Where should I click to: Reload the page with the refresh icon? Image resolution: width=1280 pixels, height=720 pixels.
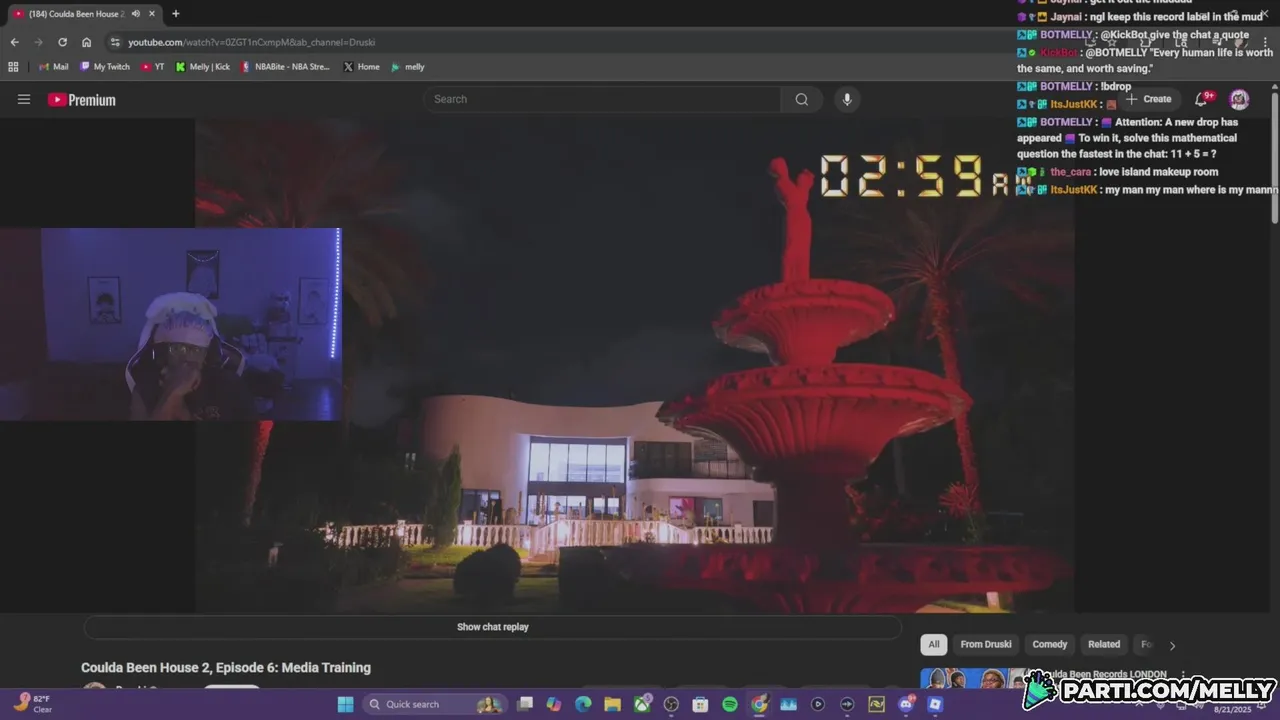click(62, 42)
